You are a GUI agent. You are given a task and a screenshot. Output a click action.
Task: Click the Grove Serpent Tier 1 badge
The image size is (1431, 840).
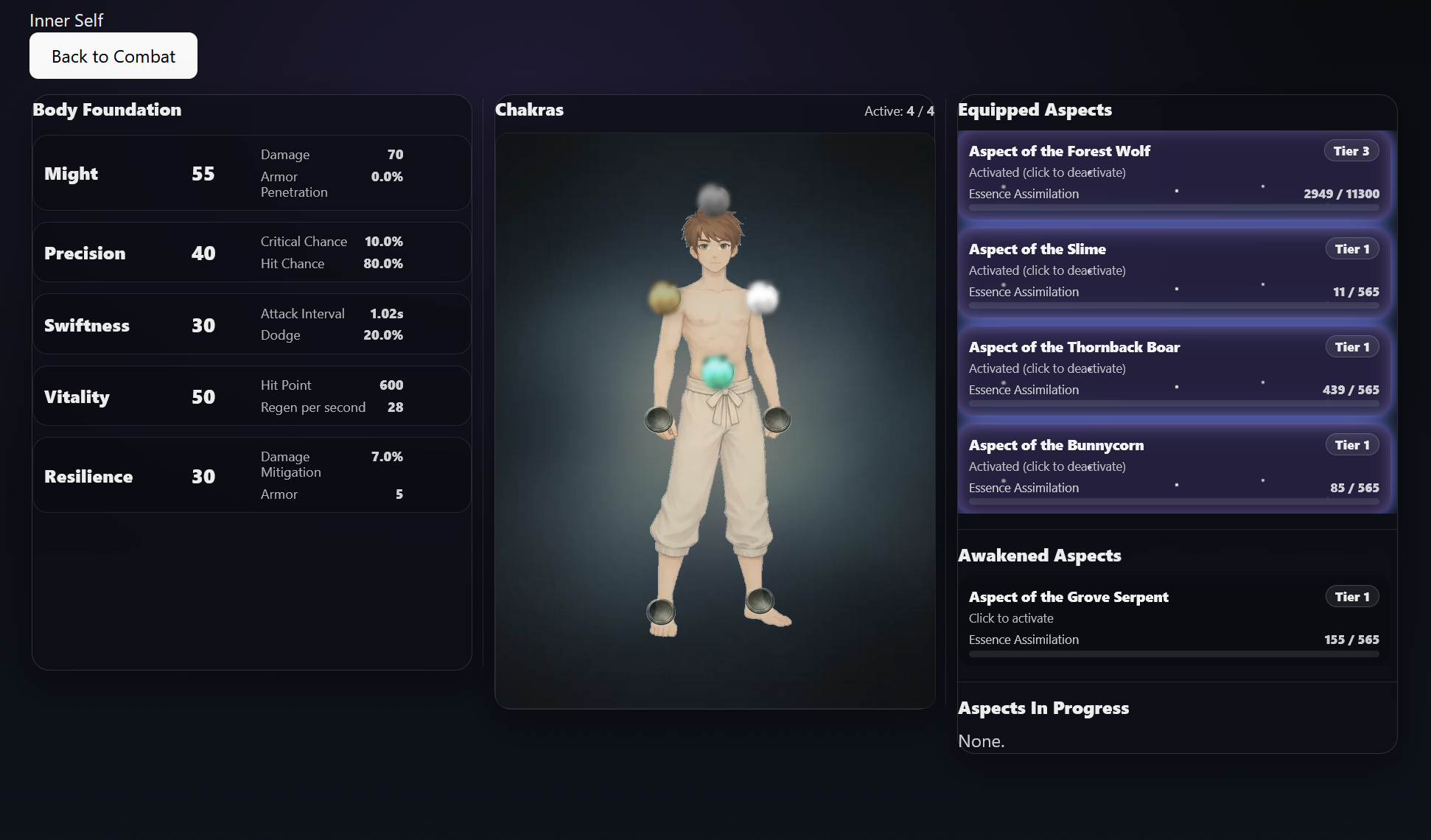pyautogui.click(x=1351, y=597)
